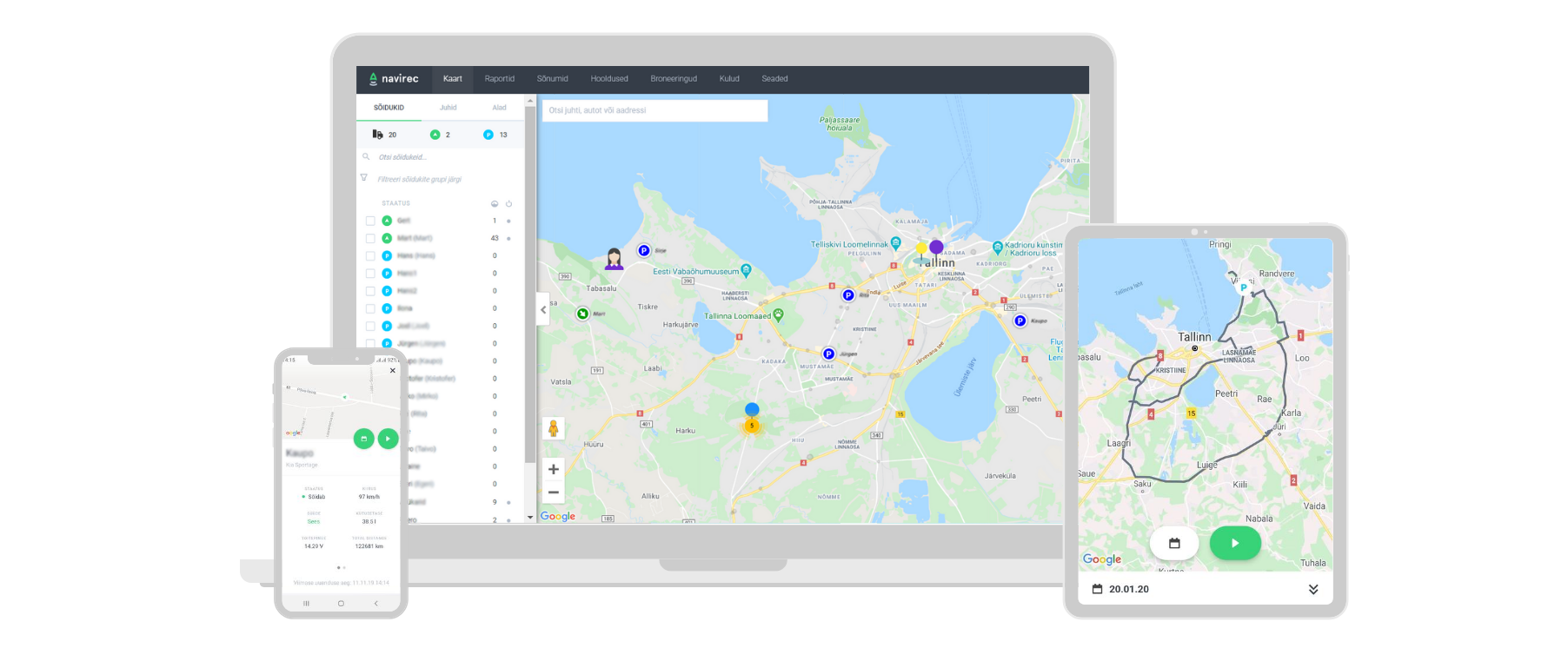Click the speed gauge column icon
This screenshot has width=1568, height=648.
(495, 204)
